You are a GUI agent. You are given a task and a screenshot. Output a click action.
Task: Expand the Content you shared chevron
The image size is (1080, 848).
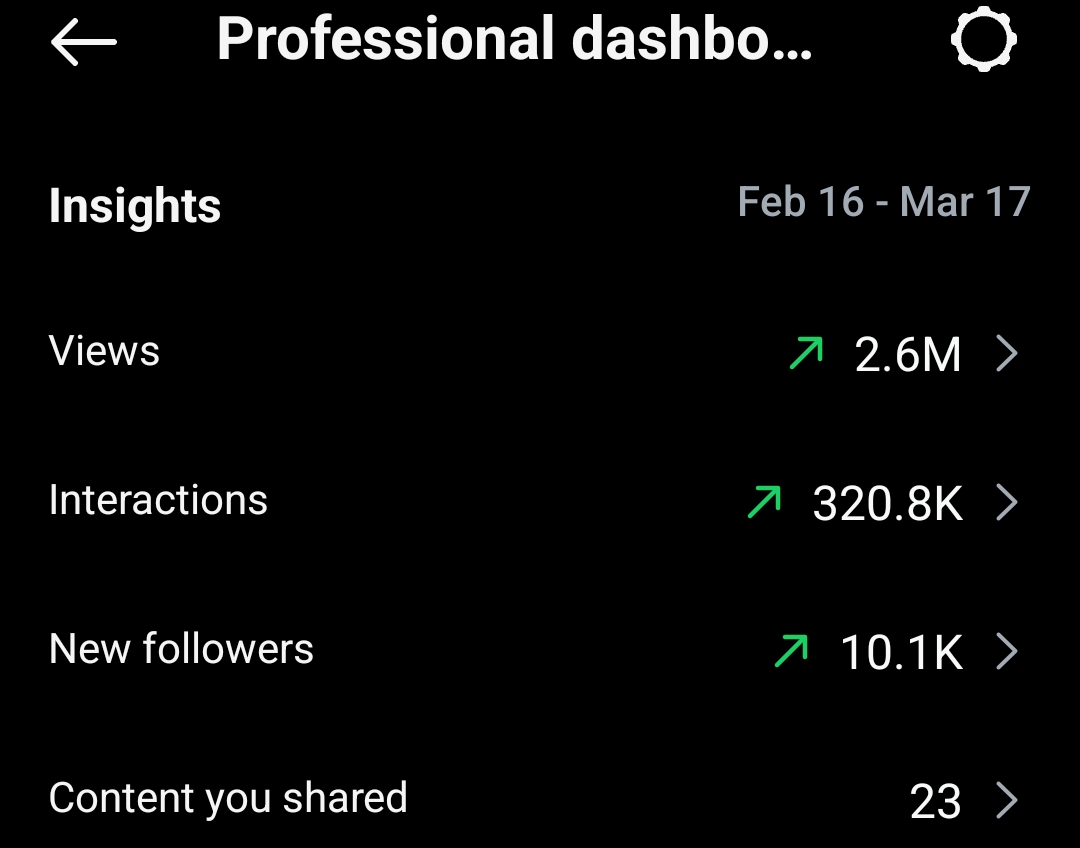click(x=1007, y=801)
